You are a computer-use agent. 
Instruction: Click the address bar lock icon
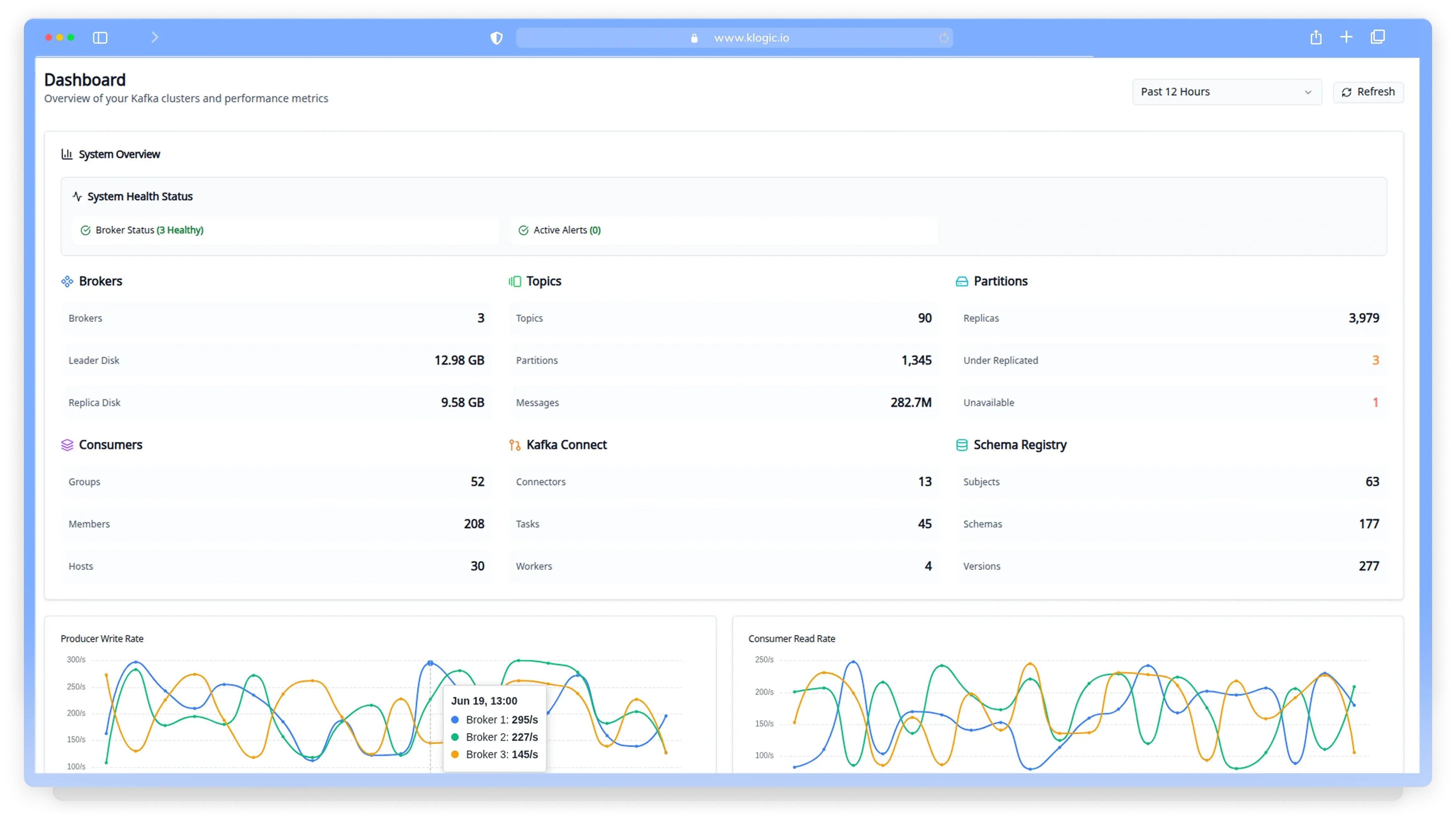click(x=694, y=38)
